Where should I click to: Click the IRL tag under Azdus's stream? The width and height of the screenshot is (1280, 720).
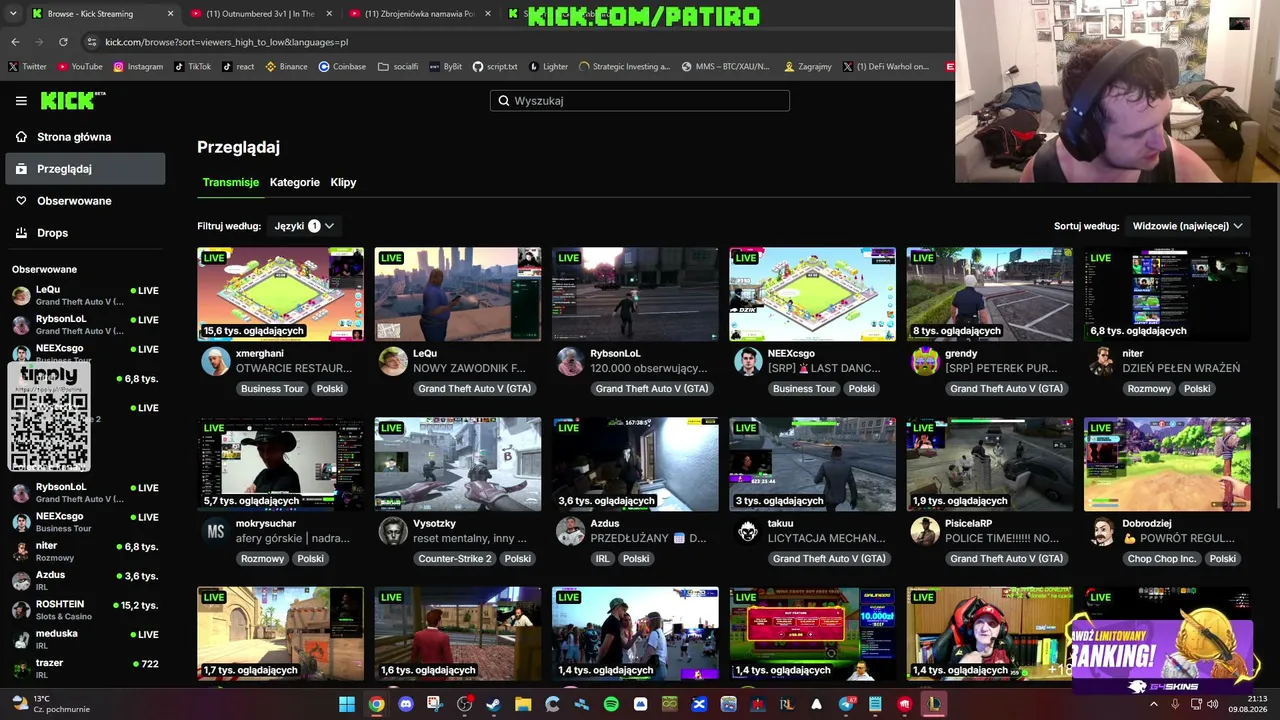(x=603, y=559)
